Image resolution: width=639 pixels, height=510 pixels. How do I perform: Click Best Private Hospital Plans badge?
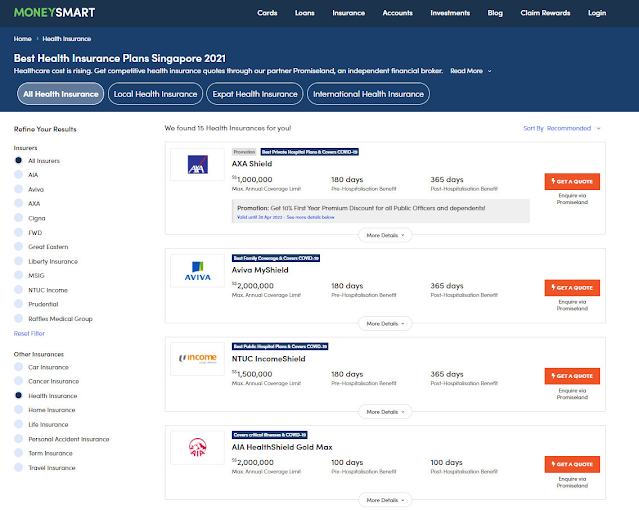pos(310,152)
